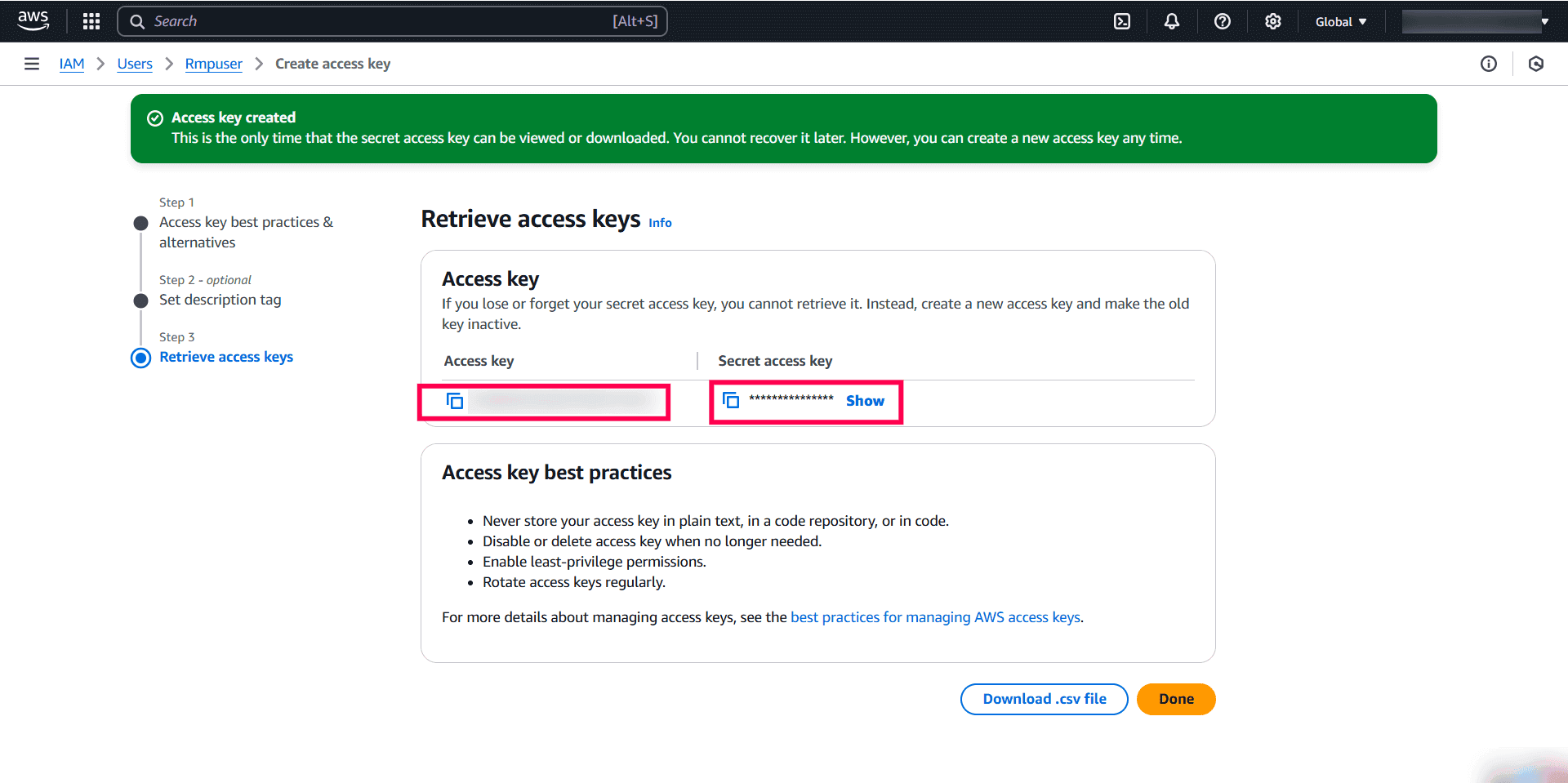Click the AWS logo home icon
Screen dimensions: 1568x783
point(33,20)
